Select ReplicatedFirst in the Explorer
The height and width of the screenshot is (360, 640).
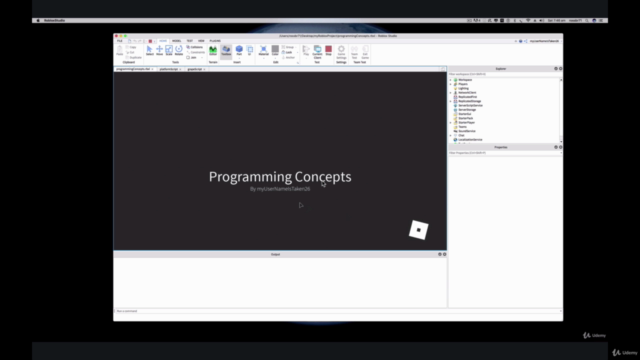pos(467,97)
